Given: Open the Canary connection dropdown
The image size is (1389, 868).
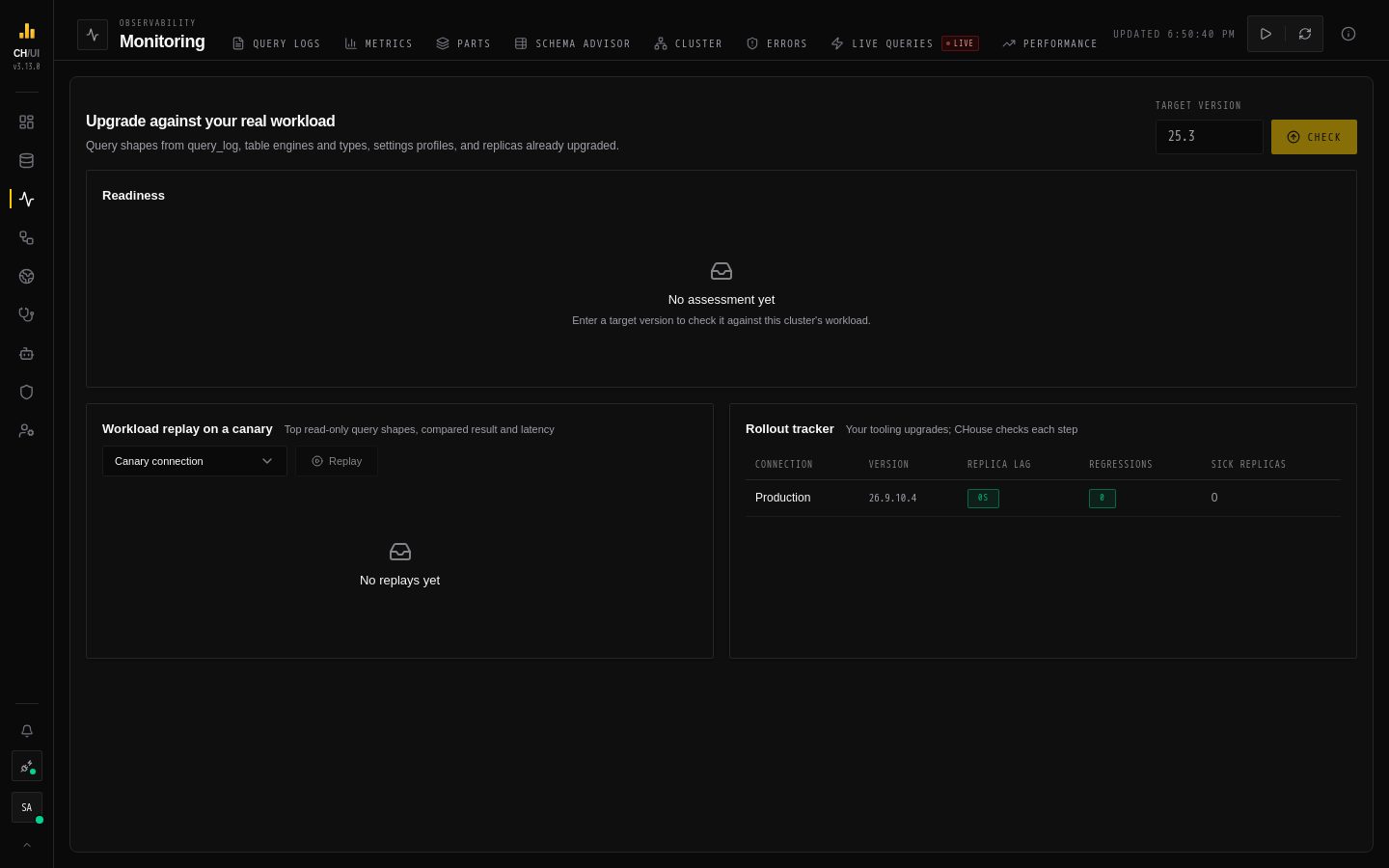Looking at the screenshot, I should [195, 461].
